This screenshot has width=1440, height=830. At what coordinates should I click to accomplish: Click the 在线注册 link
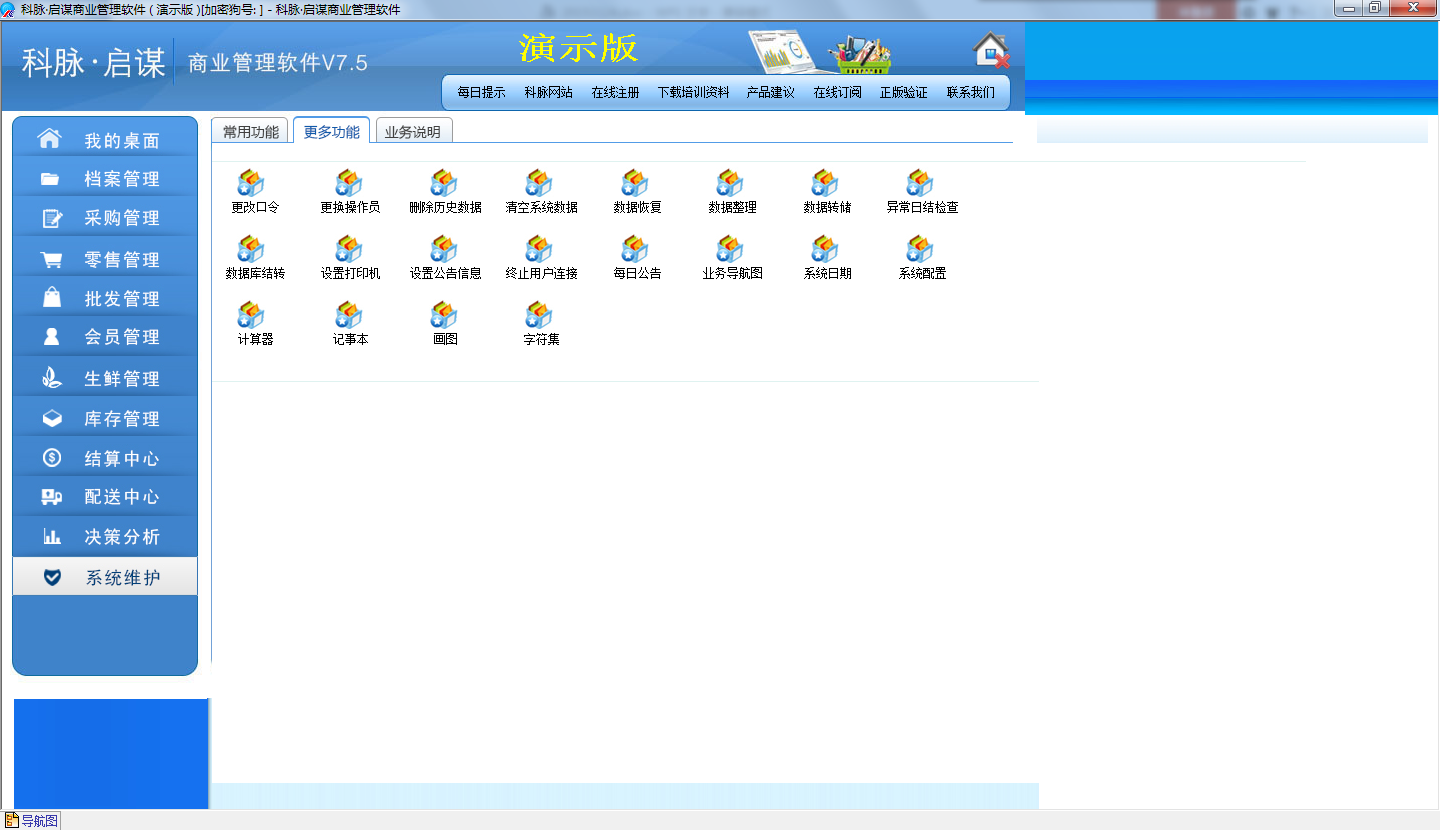point(615,92)
